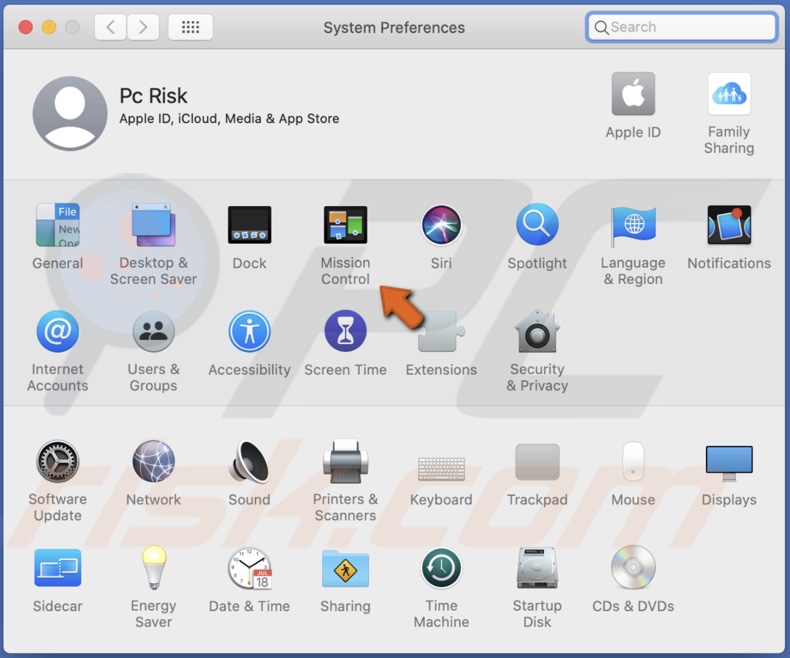Click the Apple ID icon
The width and height of the screenshot is (790, 658).
point(633,96)
